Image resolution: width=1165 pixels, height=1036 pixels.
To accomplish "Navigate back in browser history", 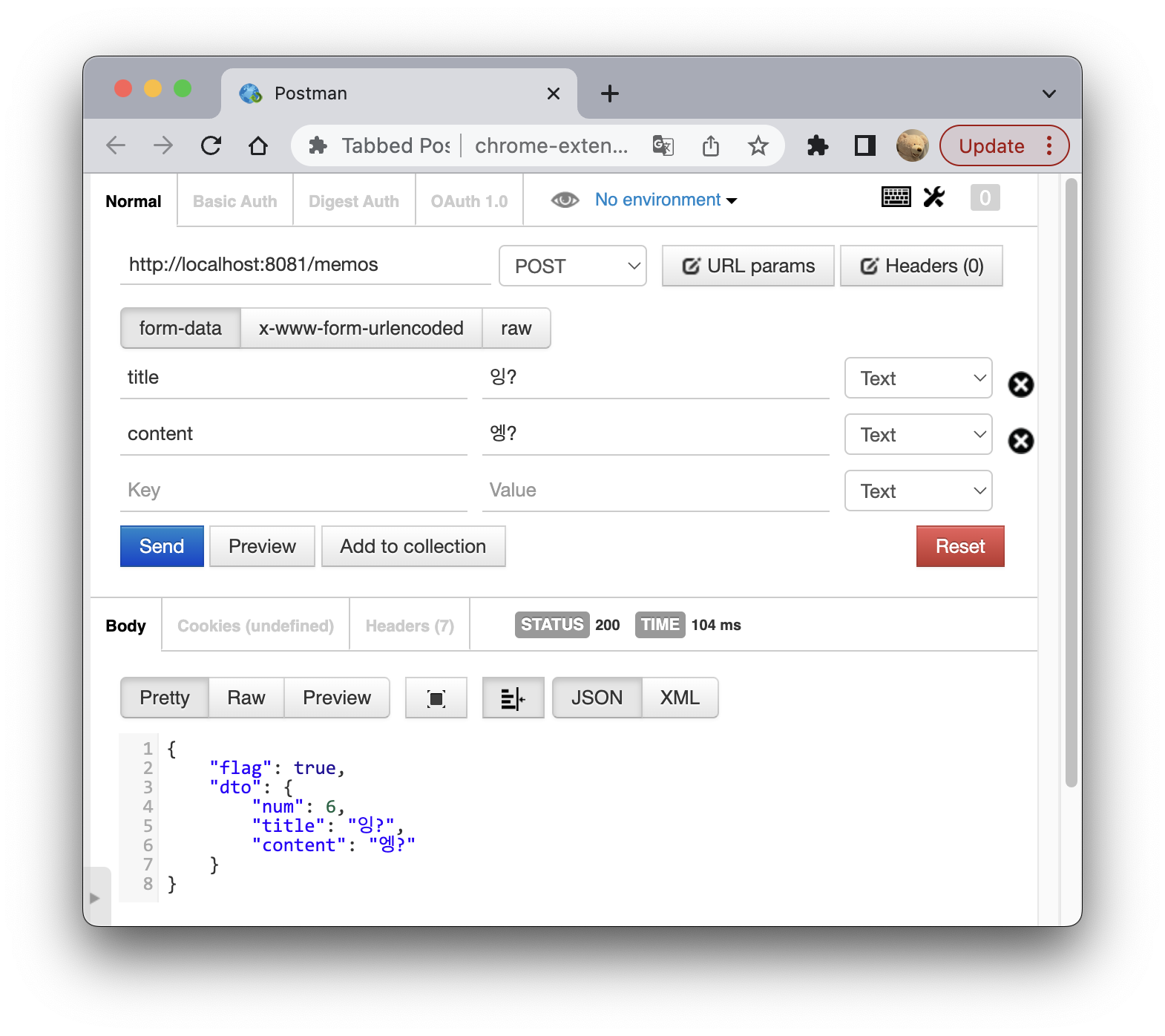I will [x=116, y=145].
